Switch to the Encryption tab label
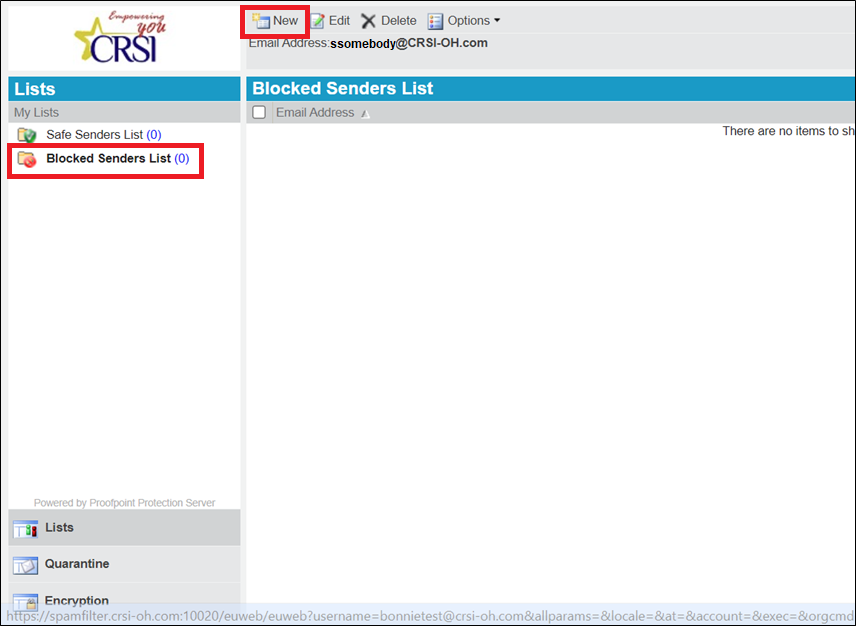The width and height of the screenshot is (856, 626). tap(77, 600)
